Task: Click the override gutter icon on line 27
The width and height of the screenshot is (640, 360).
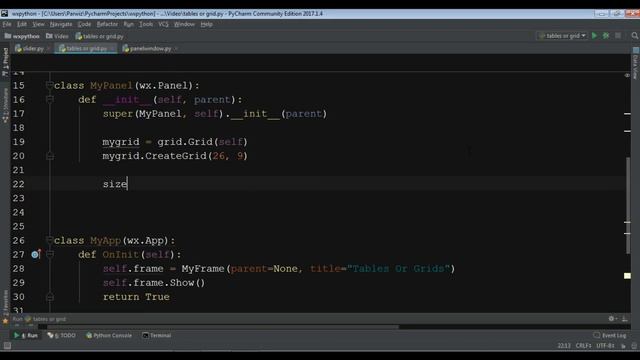Action: pos(36,254)
